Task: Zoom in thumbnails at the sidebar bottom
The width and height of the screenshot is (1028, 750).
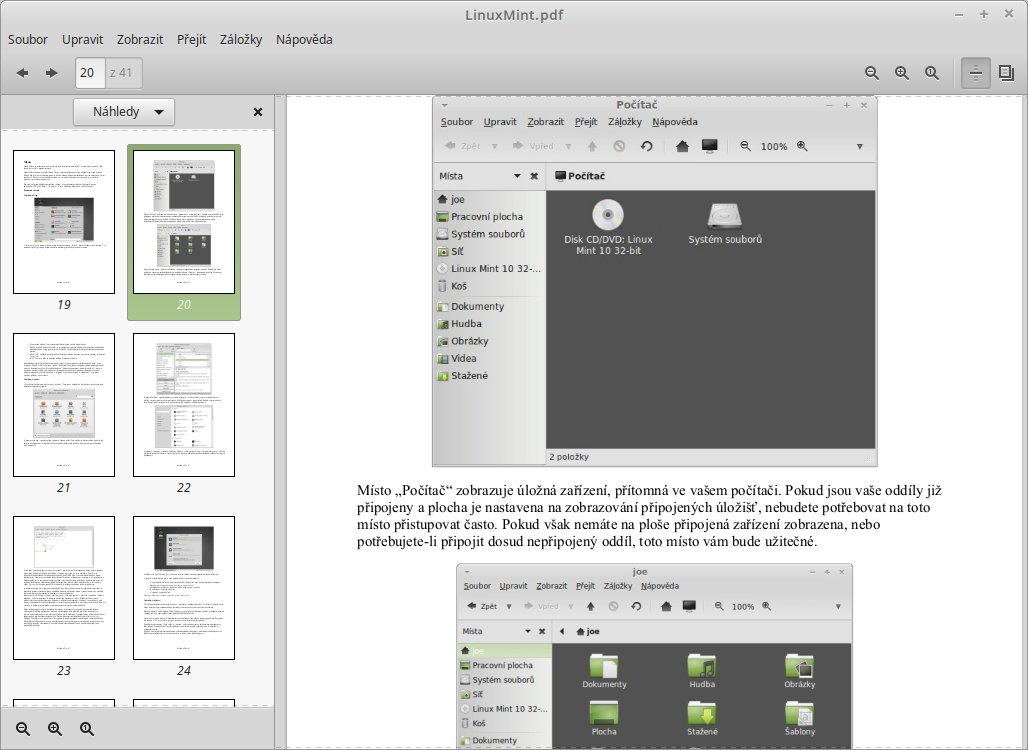Action: [55, 728]
